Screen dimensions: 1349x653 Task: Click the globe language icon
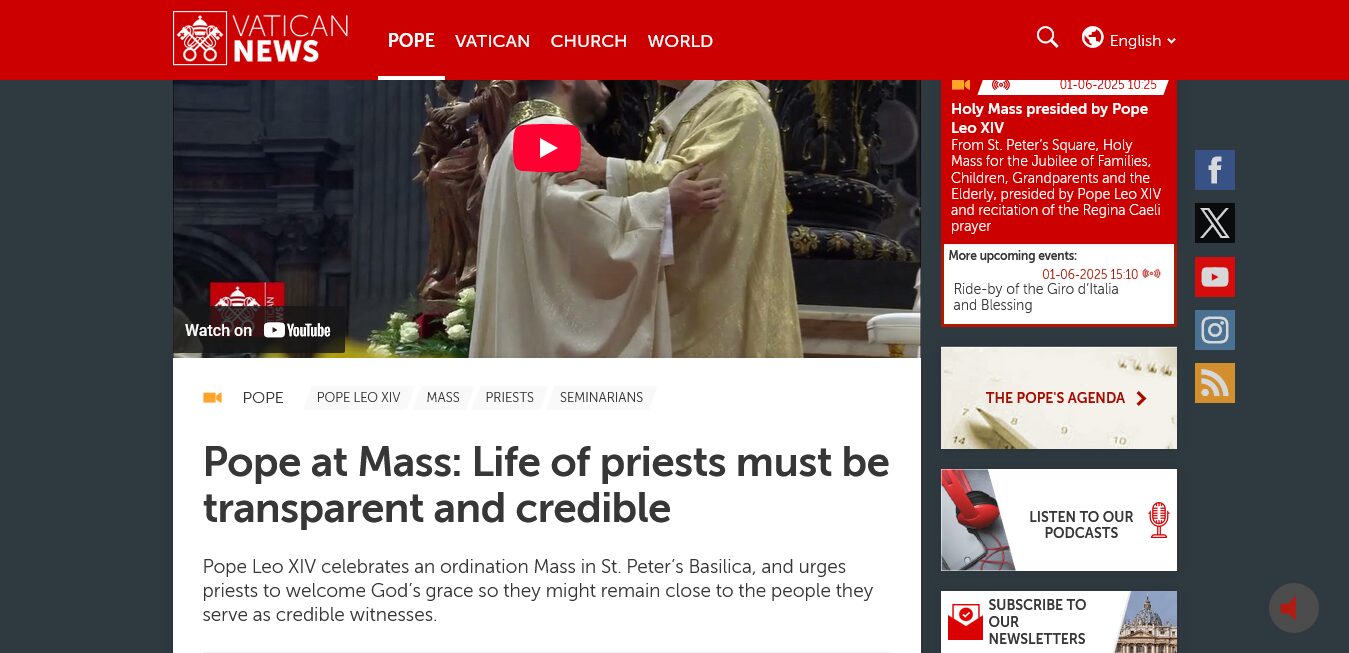click(x=1092, y=38)
